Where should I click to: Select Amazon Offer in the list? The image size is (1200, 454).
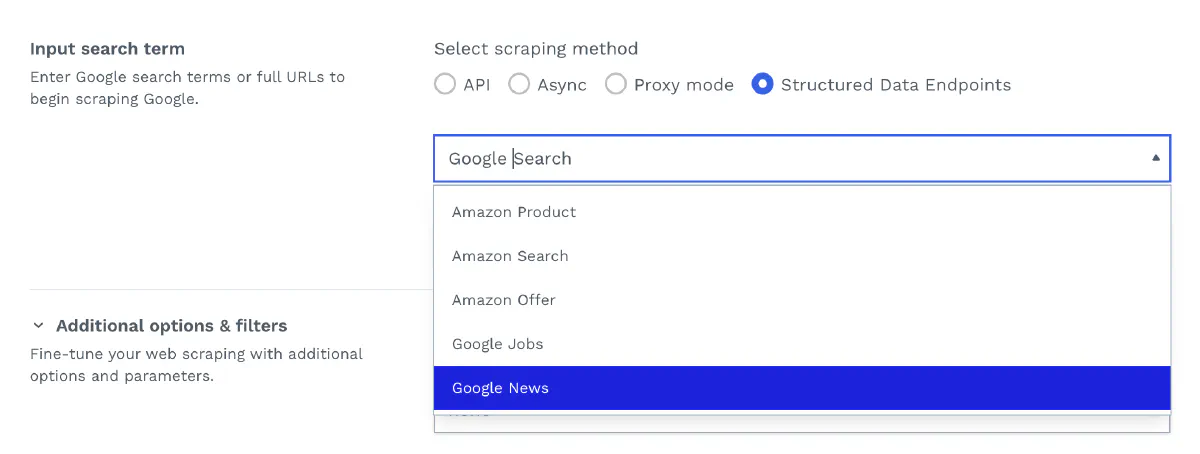point(504,300)
